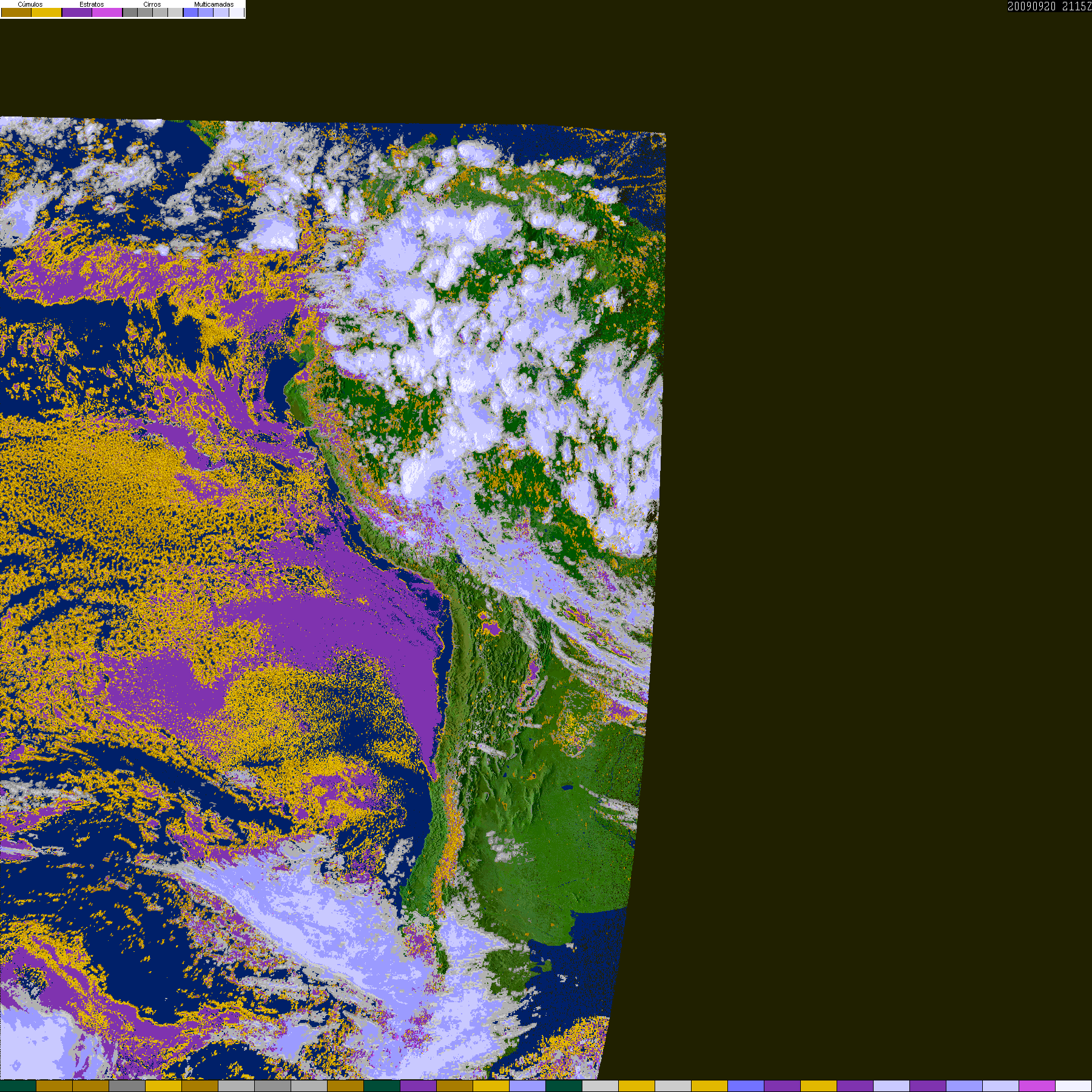Image resolution: width=1092 pixels, height=1092 pixels.
Task: Click the magenta Estratos legend swatch
Action: 107,12
